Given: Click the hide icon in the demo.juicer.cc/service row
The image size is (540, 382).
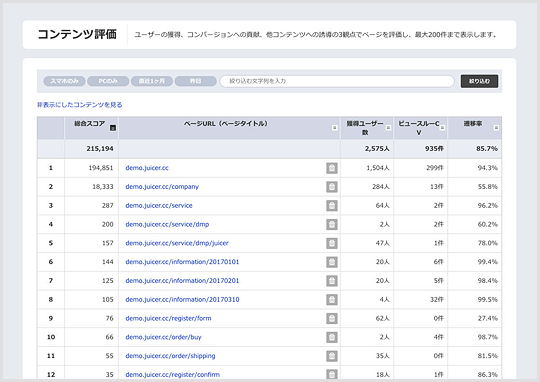Looking at the screenshot, I should [332, 206].
